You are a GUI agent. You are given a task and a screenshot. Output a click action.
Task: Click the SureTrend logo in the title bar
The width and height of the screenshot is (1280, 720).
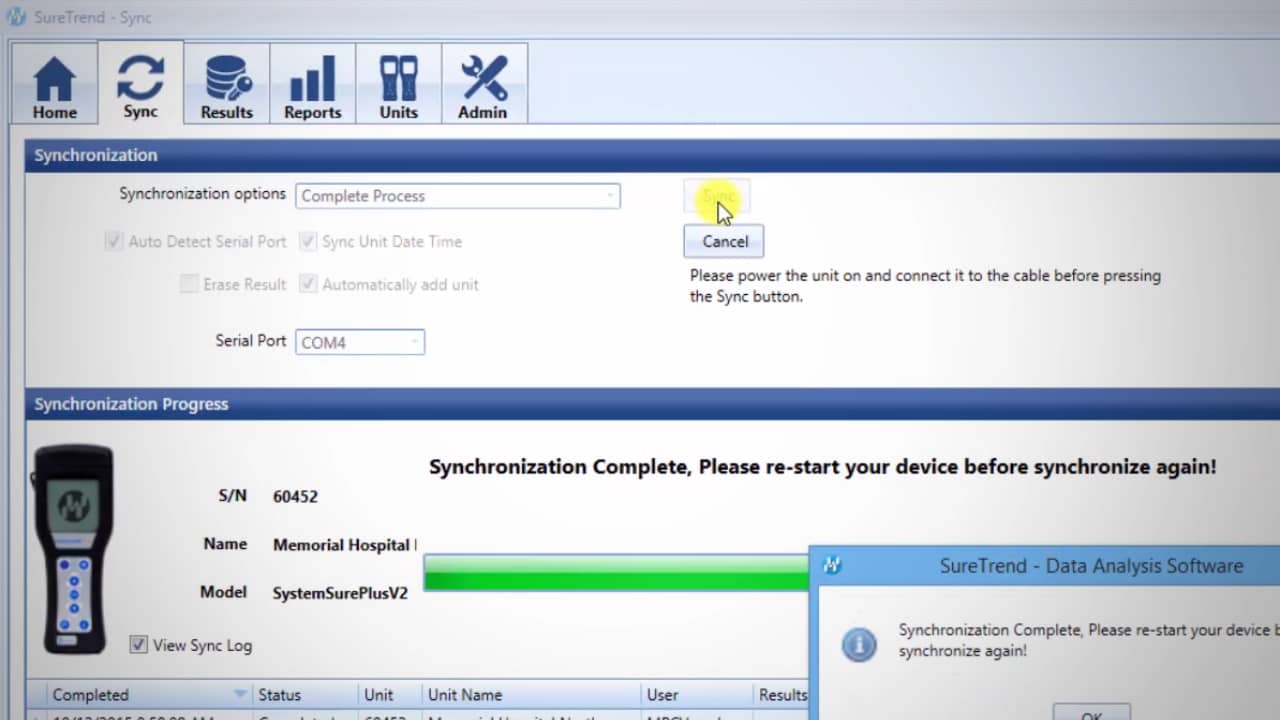coord(16,18)
